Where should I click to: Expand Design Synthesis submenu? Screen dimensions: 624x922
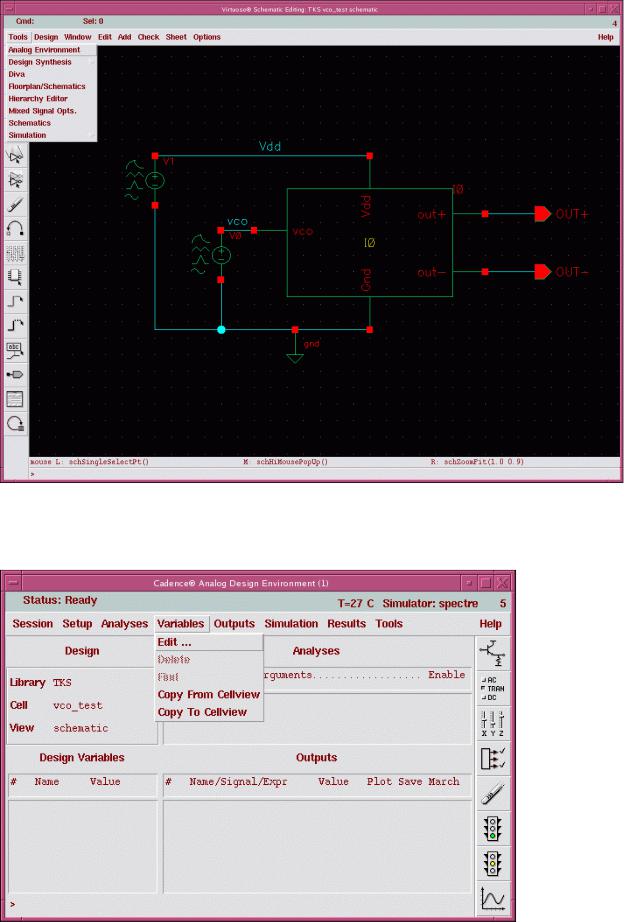[51, 62]
